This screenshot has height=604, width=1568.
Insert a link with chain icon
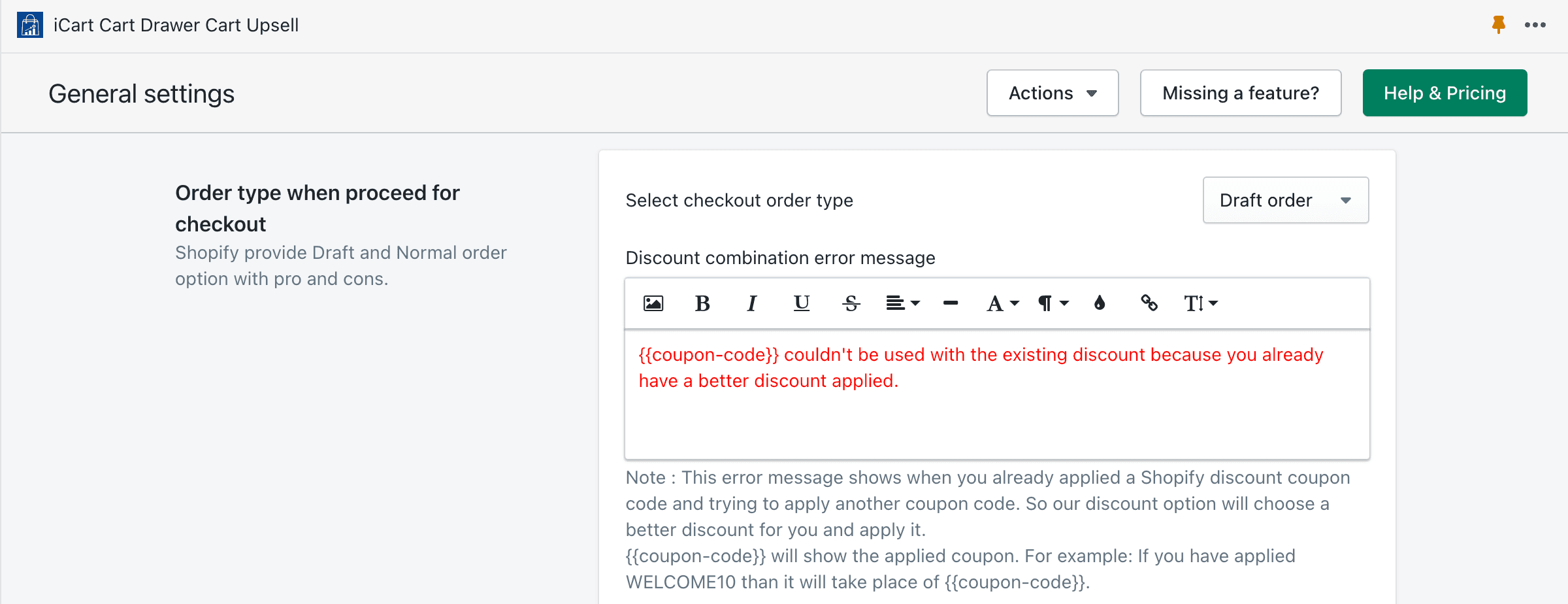click(x=1149, y=303)
